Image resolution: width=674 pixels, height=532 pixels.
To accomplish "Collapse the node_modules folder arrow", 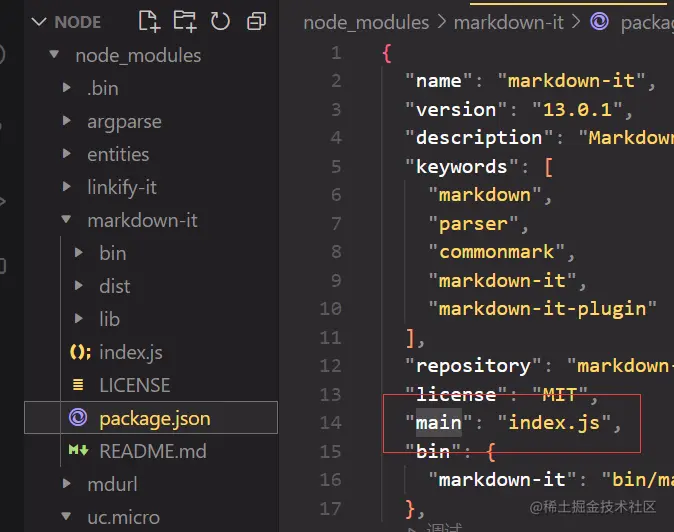I will (54, 54).
